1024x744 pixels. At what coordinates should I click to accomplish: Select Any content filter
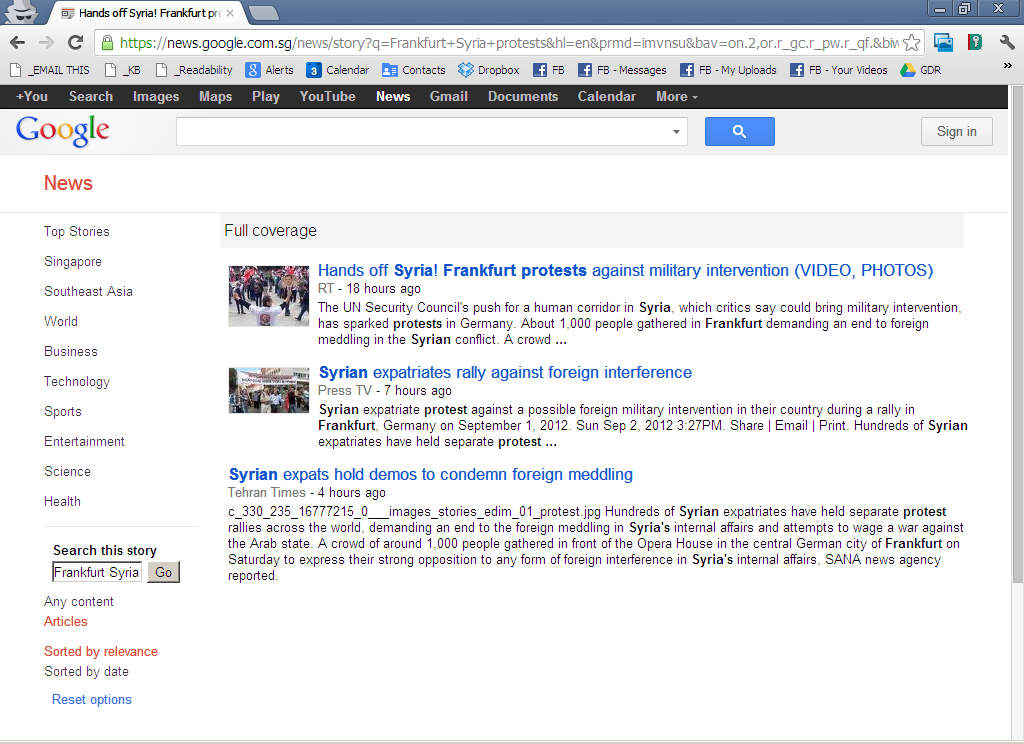tap(78, 602)
